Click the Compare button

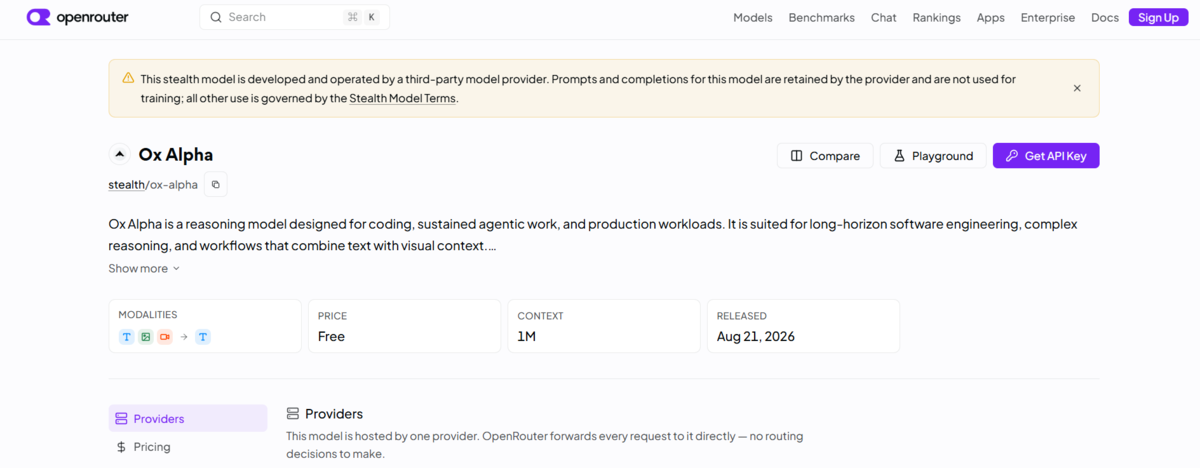[x=825, y=155]
